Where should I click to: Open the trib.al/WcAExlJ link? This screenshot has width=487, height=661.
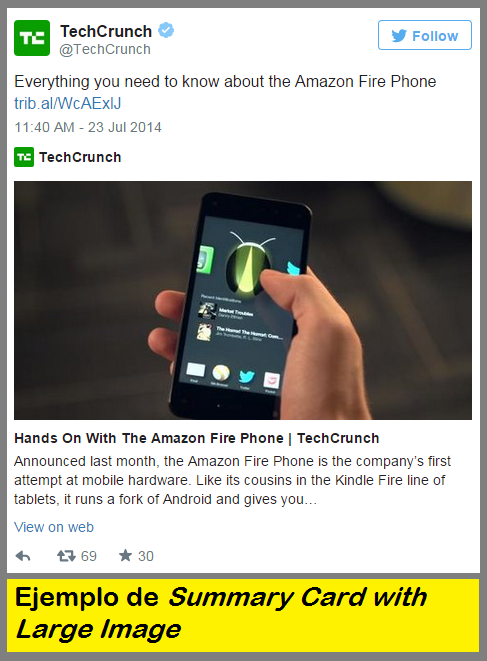click(x=67, y=103)
